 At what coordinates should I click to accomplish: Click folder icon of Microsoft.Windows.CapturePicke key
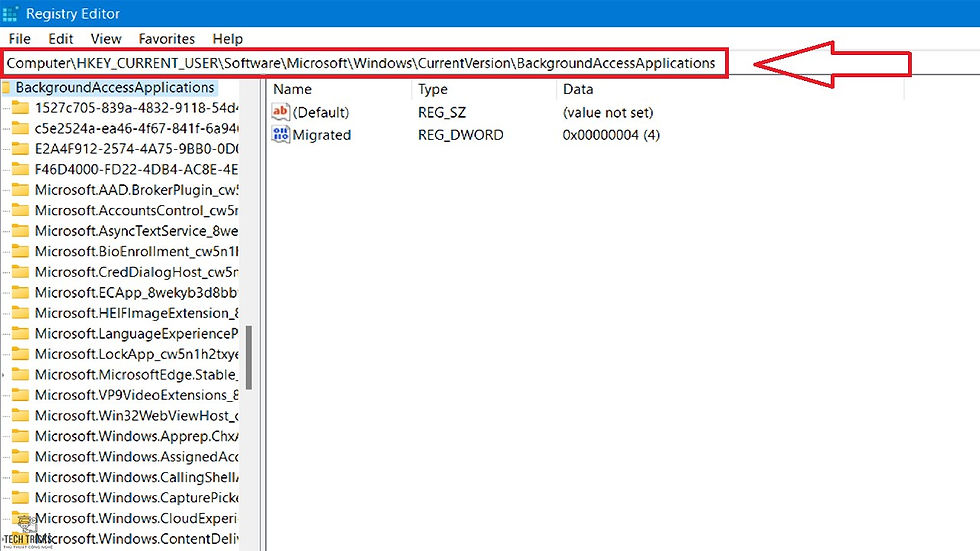[21, 498]
